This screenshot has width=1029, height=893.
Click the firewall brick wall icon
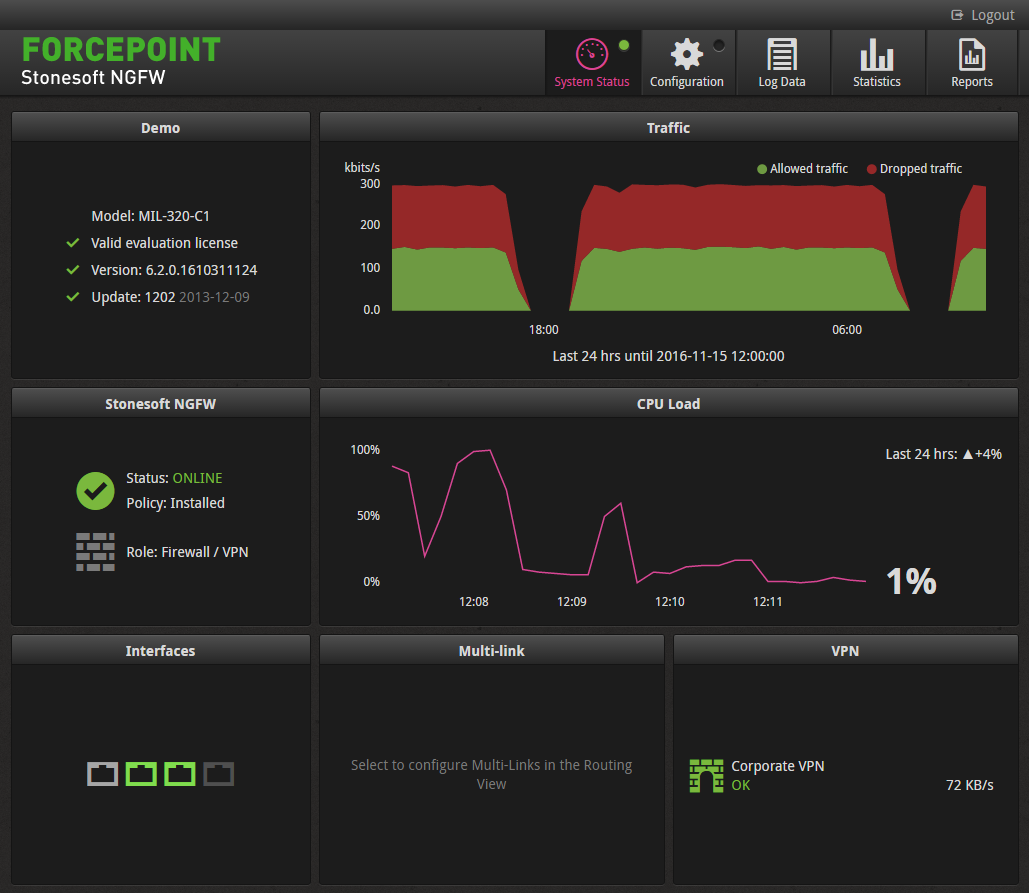click(x=96, y=552)
